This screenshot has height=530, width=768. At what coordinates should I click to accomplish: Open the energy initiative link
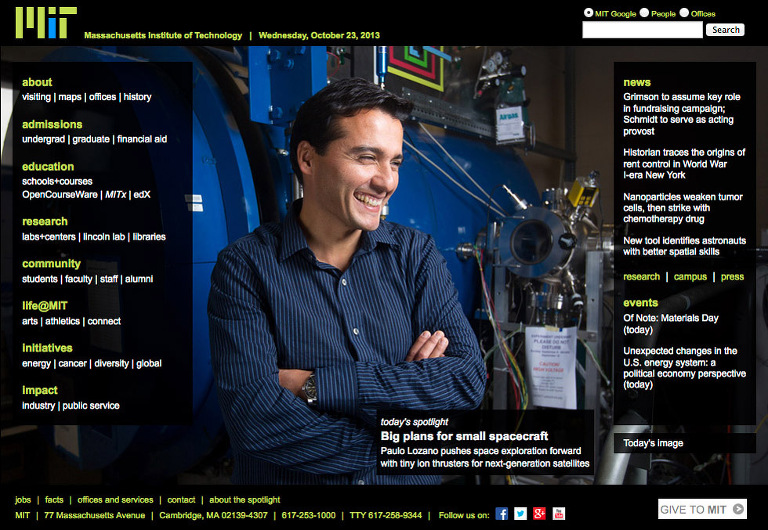pyautogui.click(x=36, y=363)
